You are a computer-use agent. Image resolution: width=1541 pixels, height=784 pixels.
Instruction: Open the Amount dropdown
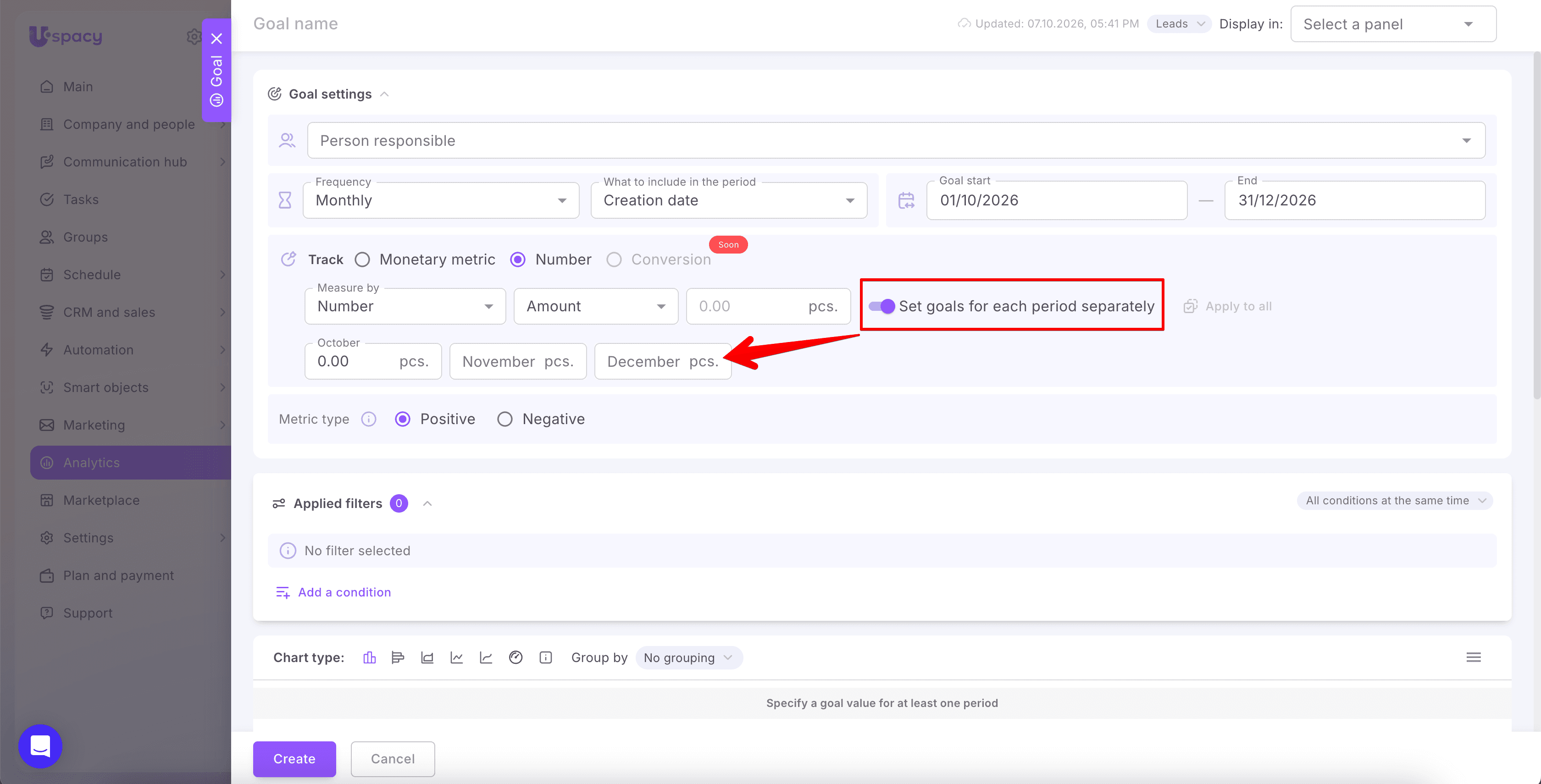point(596,306)
